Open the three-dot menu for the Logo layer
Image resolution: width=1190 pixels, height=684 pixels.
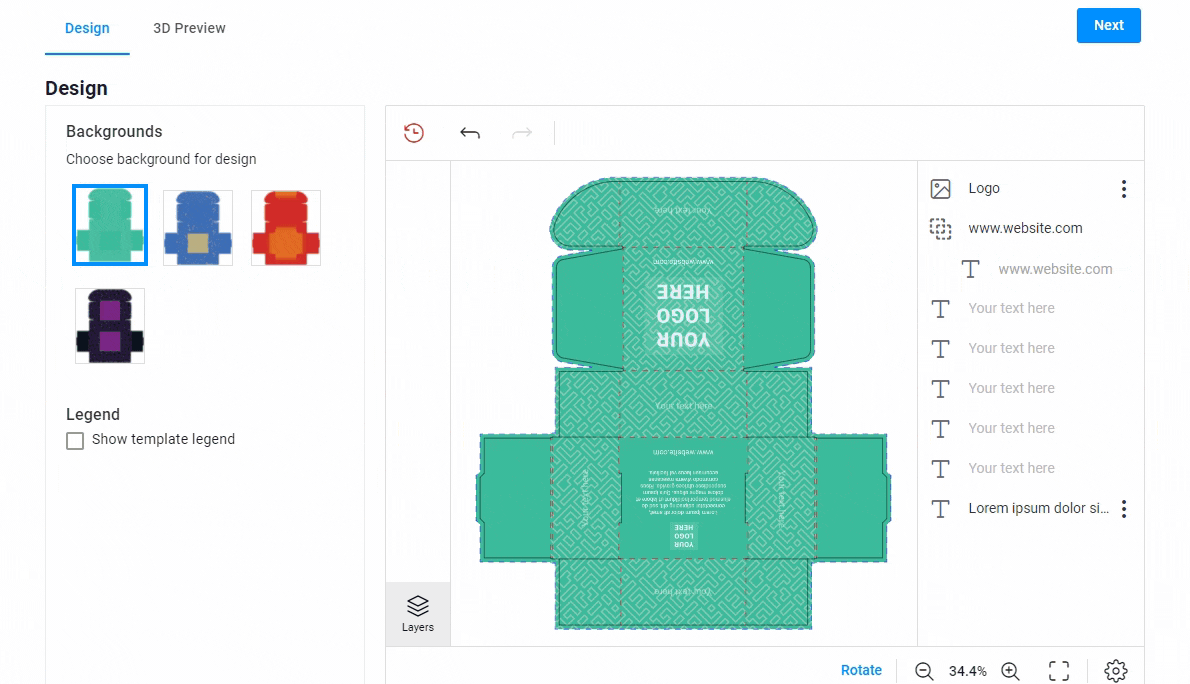(x=1124, y=189)
